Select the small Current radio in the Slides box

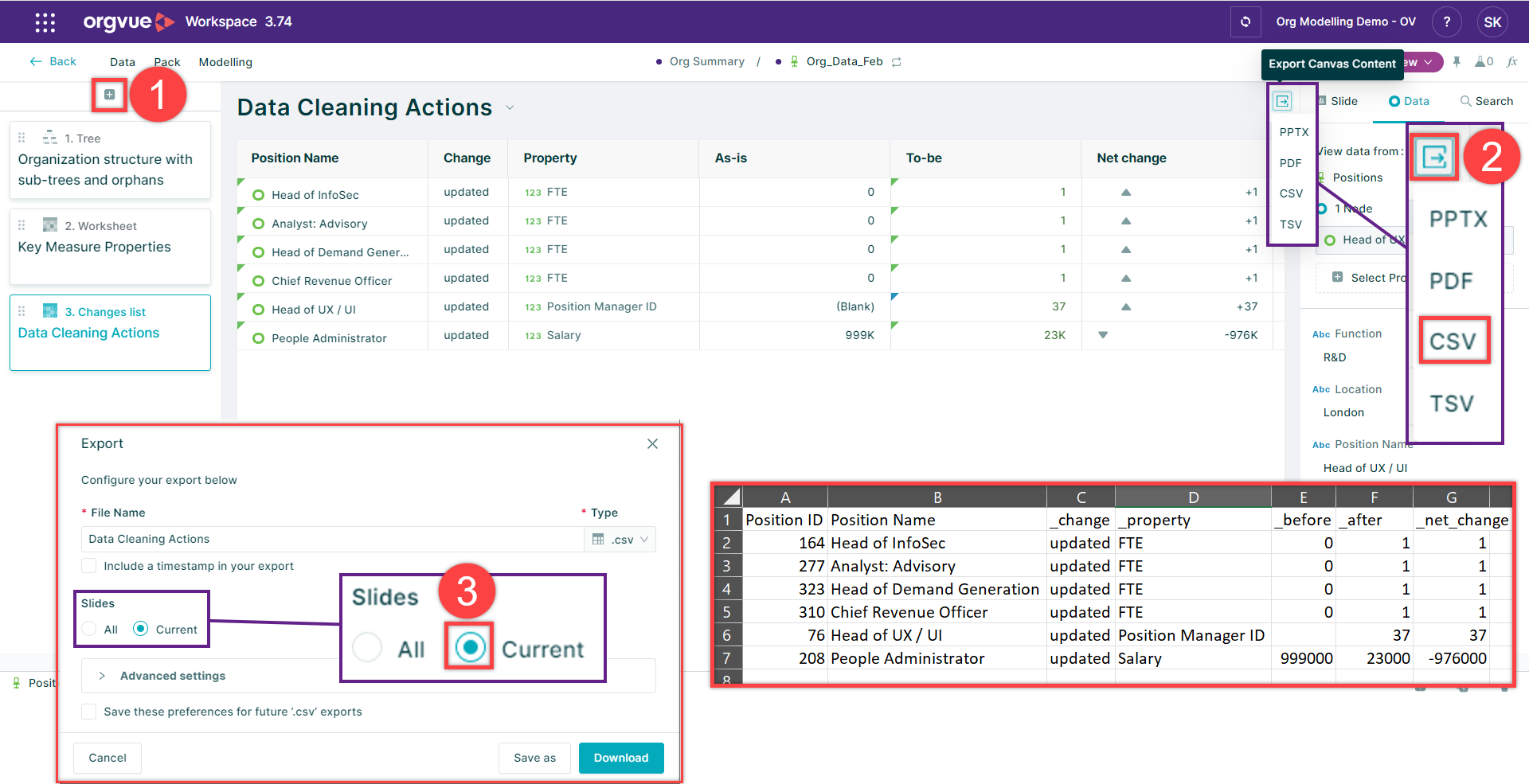(x=140, y=629)
